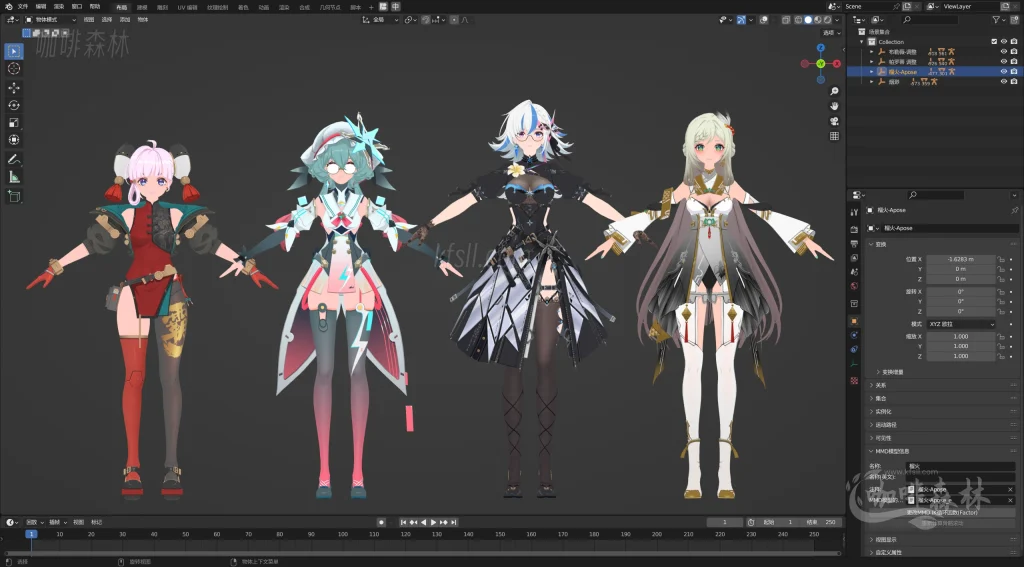The image size is (1024, 567).
Task: Toggle proportional editing in header
Action: (x=454, y=20)
